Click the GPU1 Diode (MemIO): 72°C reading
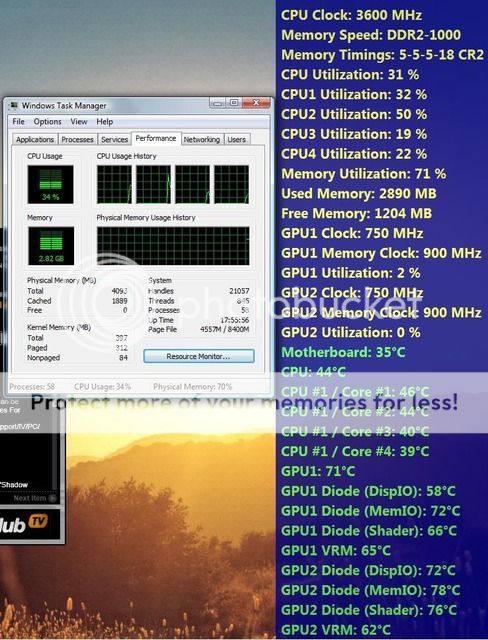This screenshot has width=488, height=640. tap(370, 511)
